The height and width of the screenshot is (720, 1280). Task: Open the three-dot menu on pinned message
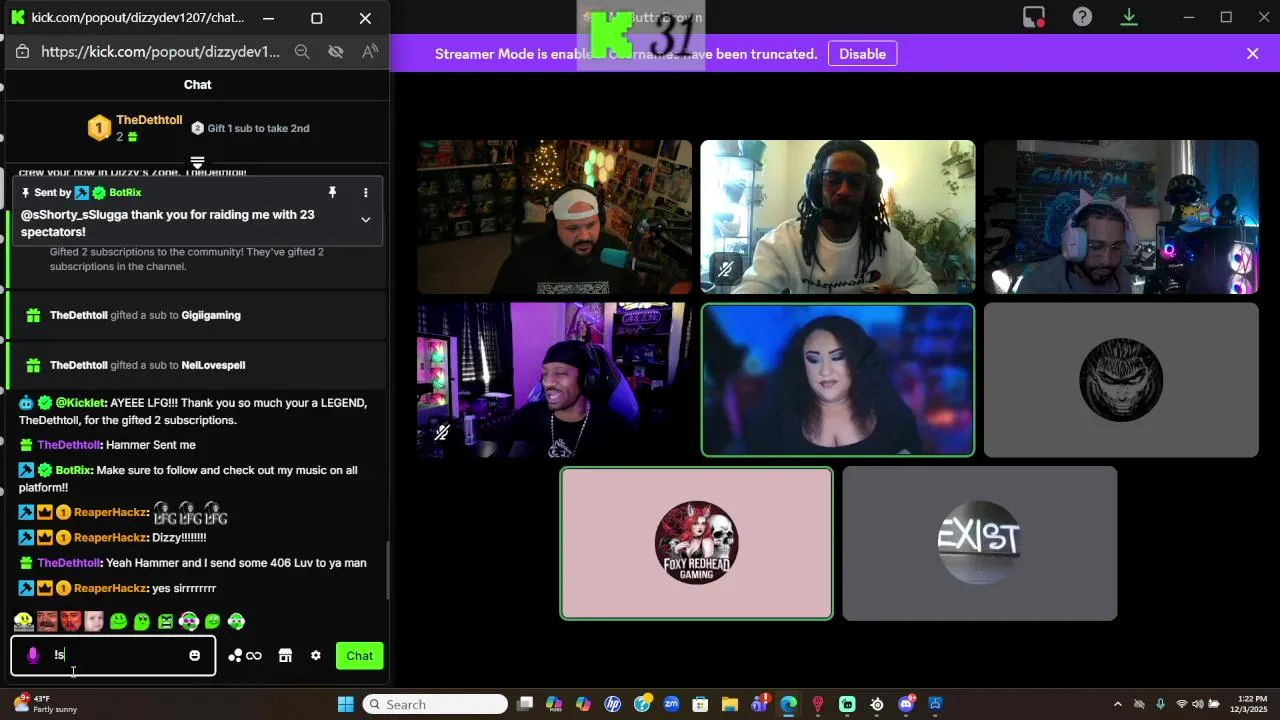coord(365,192)
